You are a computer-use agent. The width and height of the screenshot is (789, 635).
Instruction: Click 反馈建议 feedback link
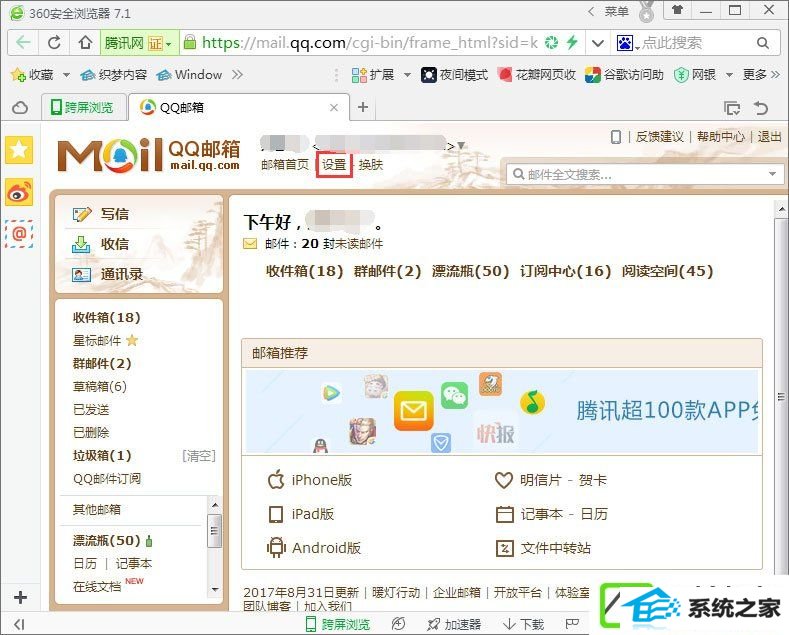(660, 137)
